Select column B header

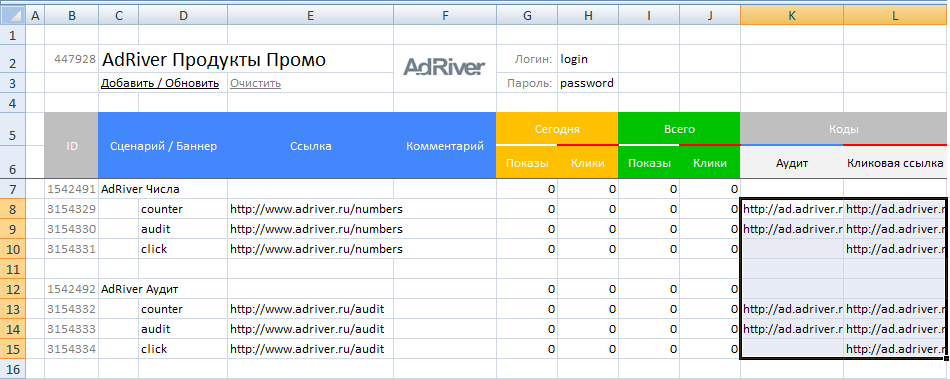pos(71,16)
